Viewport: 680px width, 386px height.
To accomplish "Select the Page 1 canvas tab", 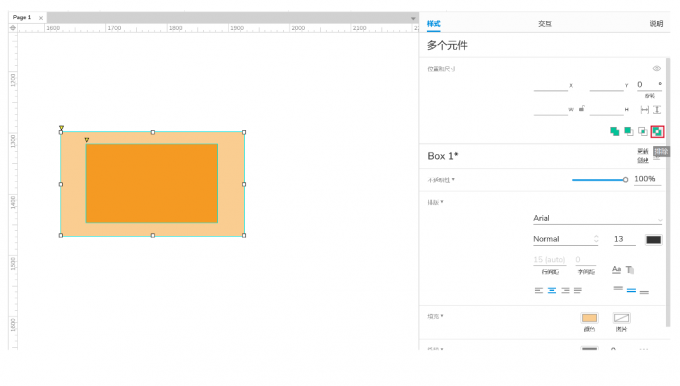I will click(x=22, y=17).
